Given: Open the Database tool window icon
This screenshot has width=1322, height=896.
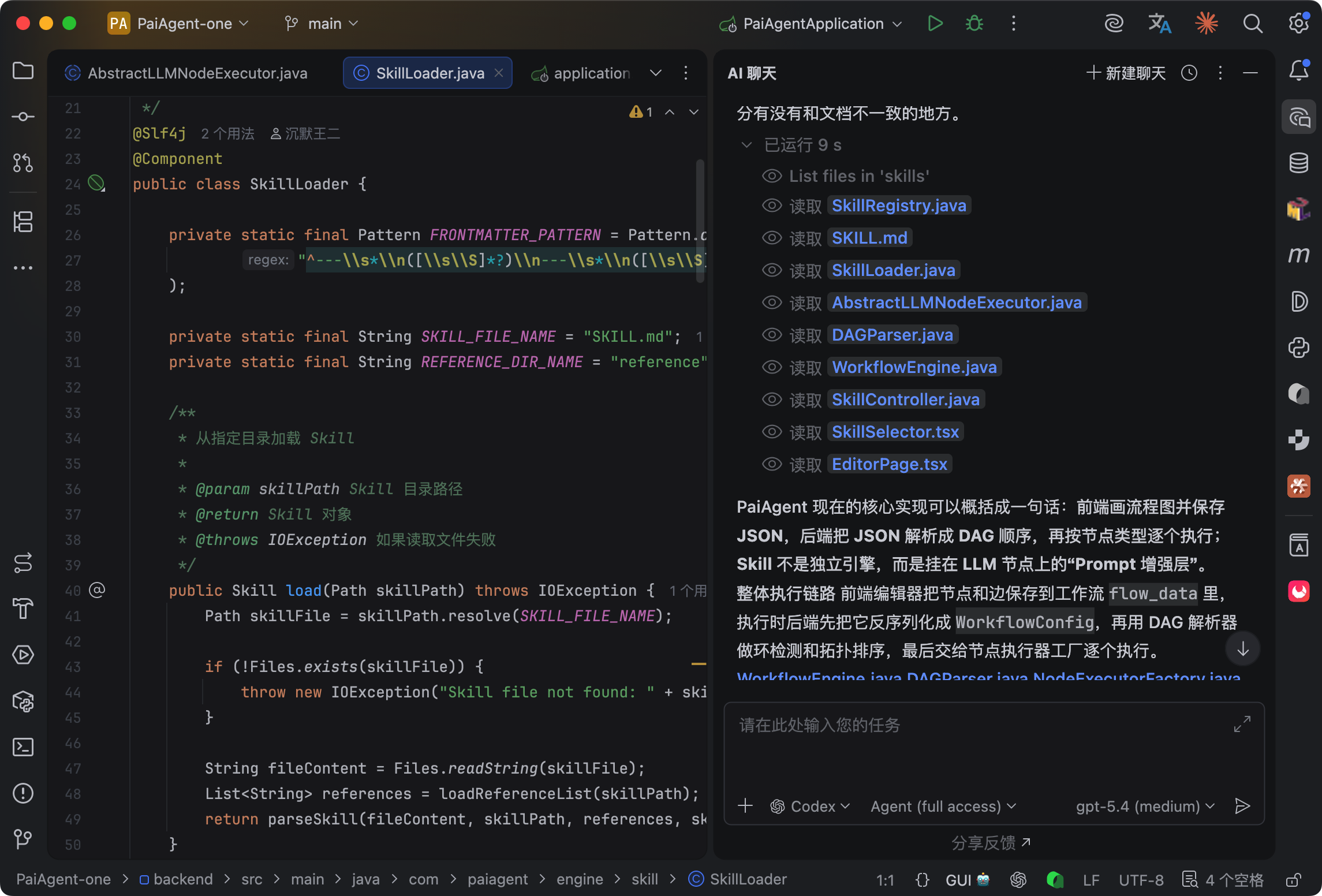Looking at the screenshot, I should (x=1299, y=163).
